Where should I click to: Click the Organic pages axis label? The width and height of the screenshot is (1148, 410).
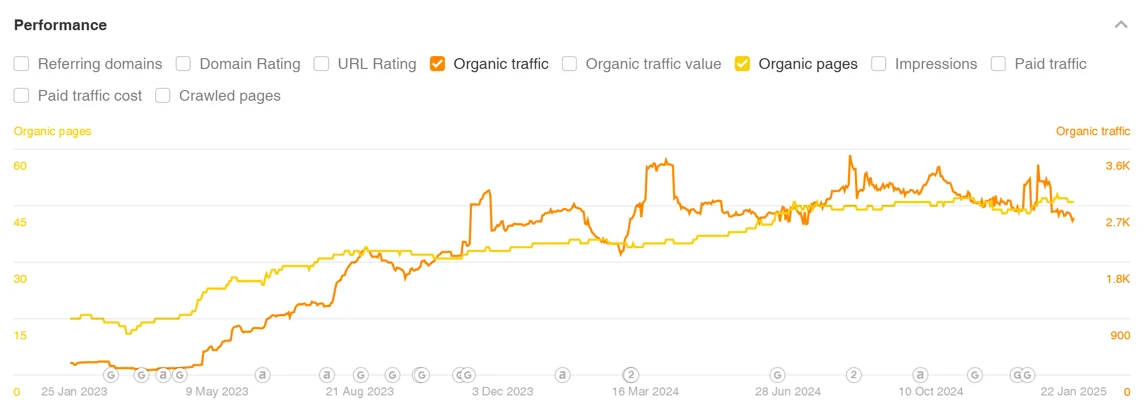click(x=52, y=131)
